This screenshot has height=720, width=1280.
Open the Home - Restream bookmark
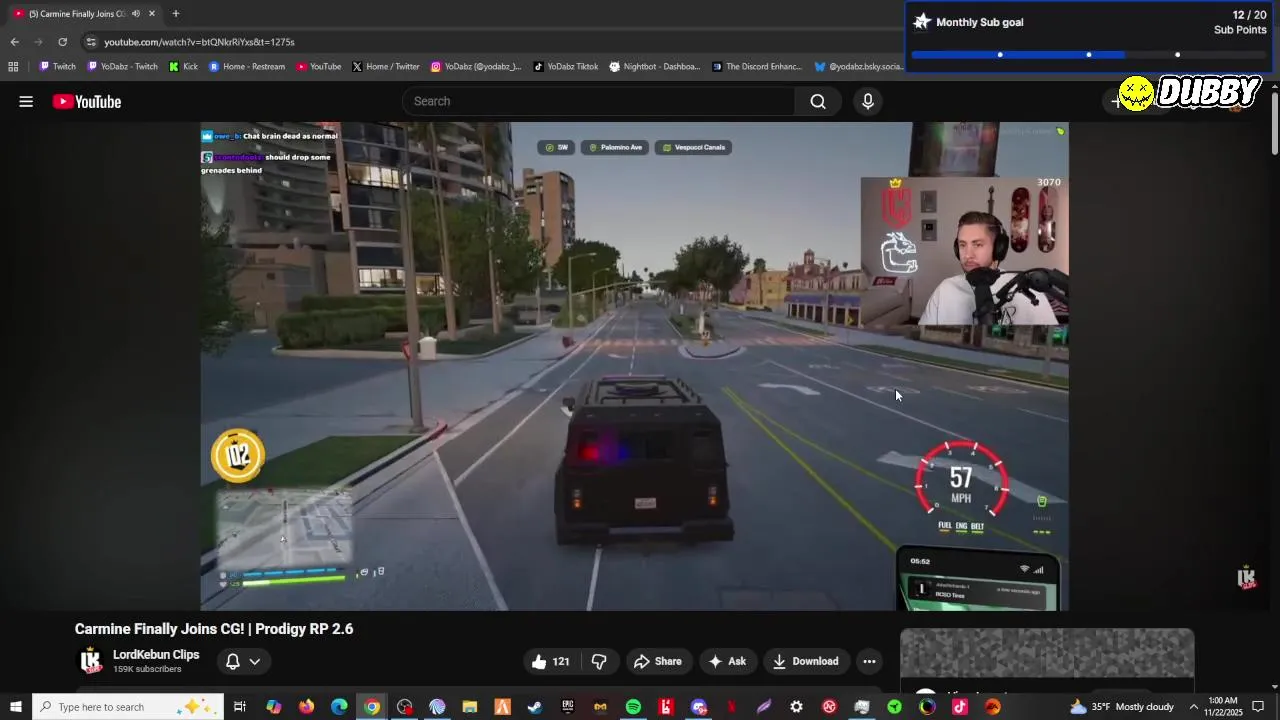click(x=247, y=67)
